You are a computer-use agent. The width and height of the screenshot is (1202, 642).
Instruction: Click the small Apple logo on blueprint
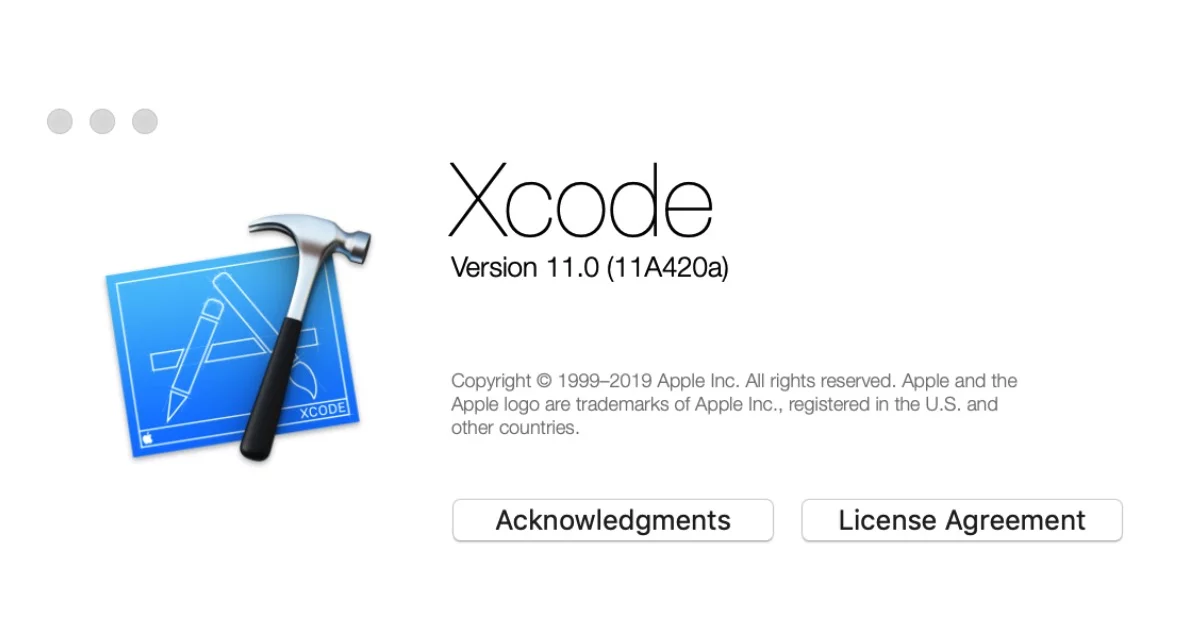click(x=148, y=437)
